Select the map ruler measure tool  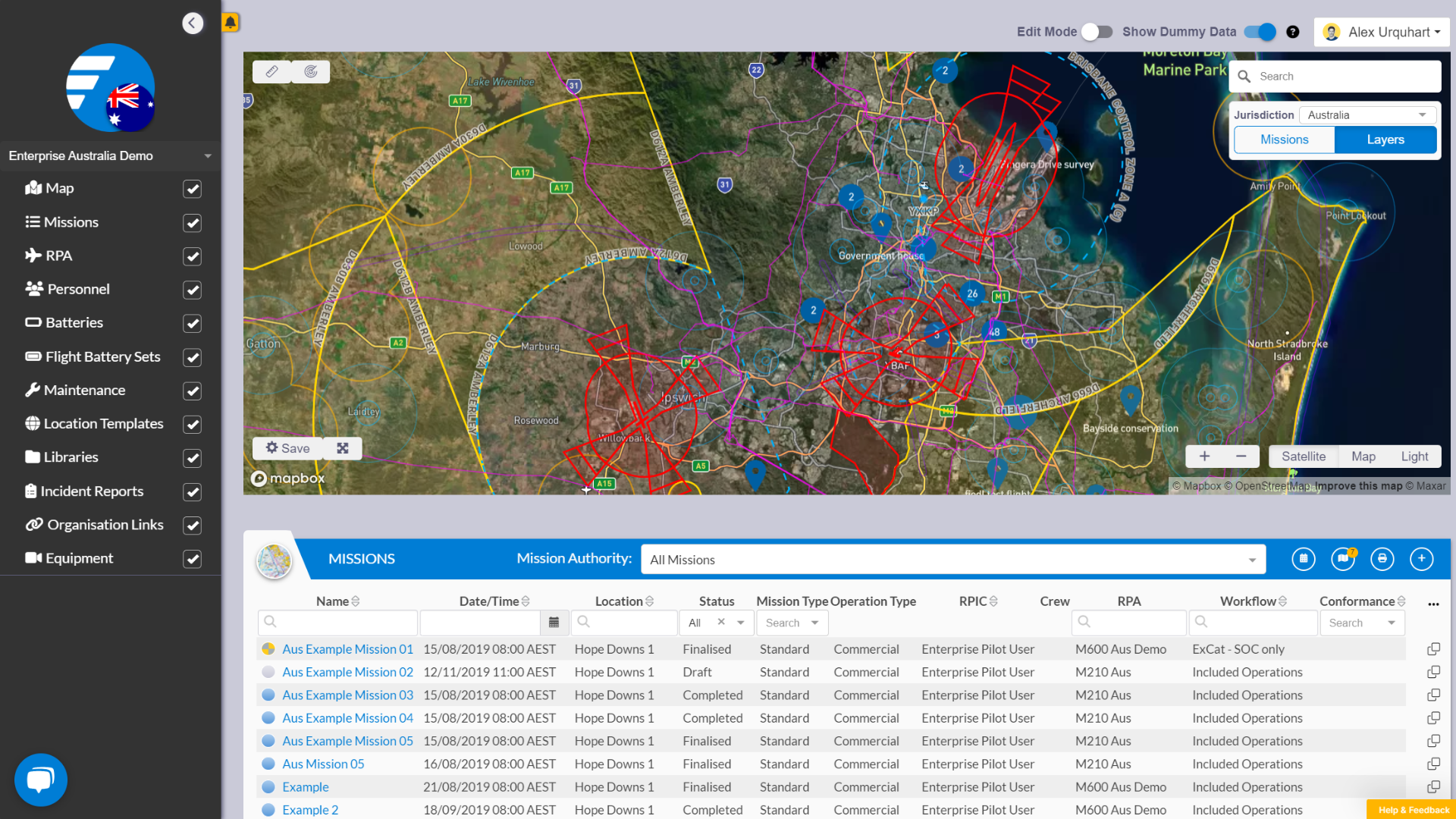coord(271,72)
